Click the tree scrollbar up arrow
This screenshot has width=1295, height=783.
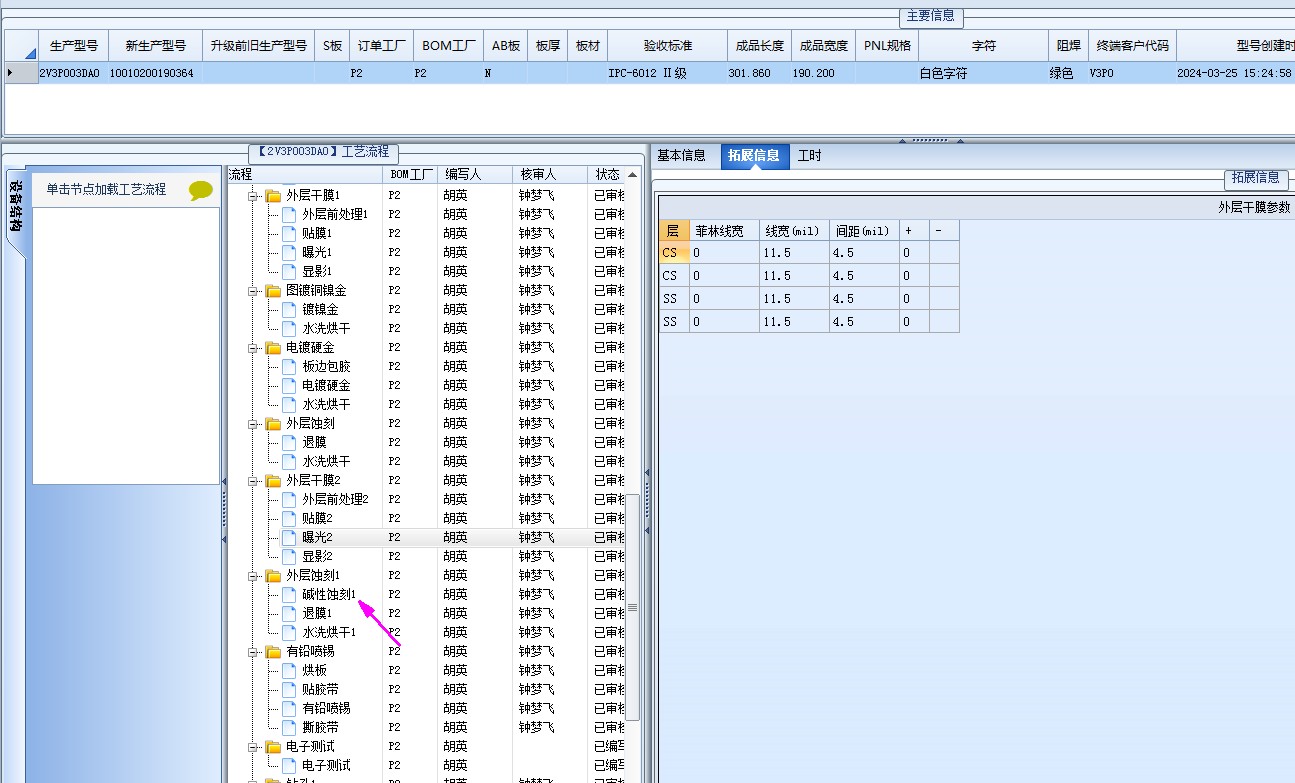(x=633, y=175)
